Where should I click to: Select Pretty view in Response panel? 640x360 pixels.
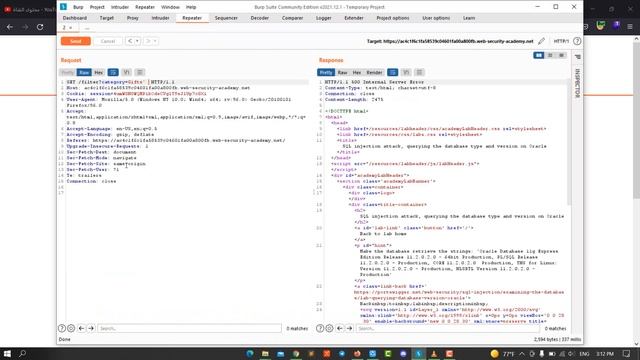click(326, 72)
